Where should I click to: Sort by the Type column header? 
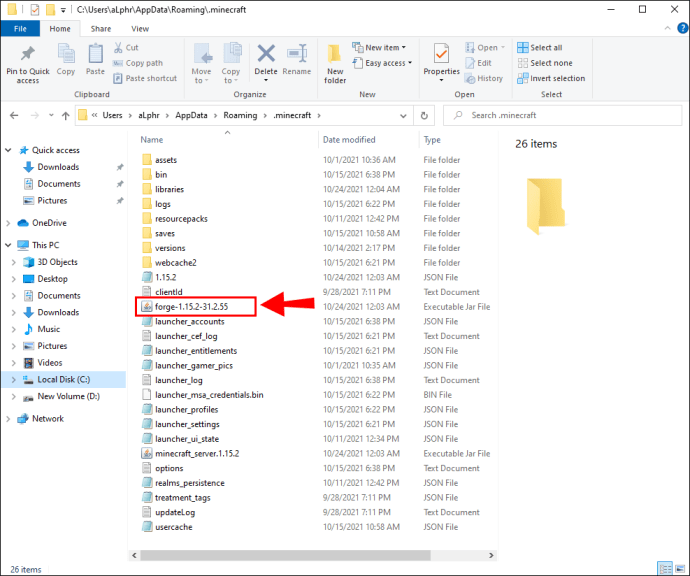pos(432,139)
